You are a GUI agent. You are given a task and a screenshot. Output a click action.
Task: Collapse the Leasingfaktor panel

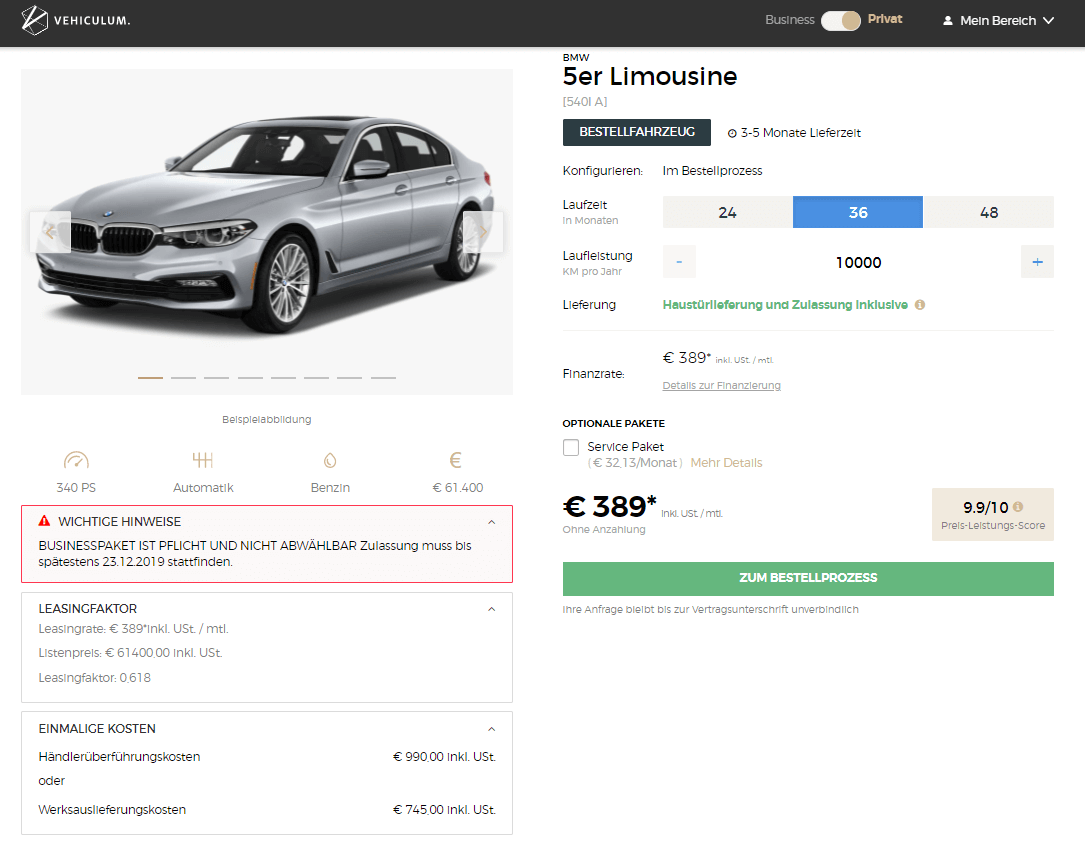(x=491, y=610)
